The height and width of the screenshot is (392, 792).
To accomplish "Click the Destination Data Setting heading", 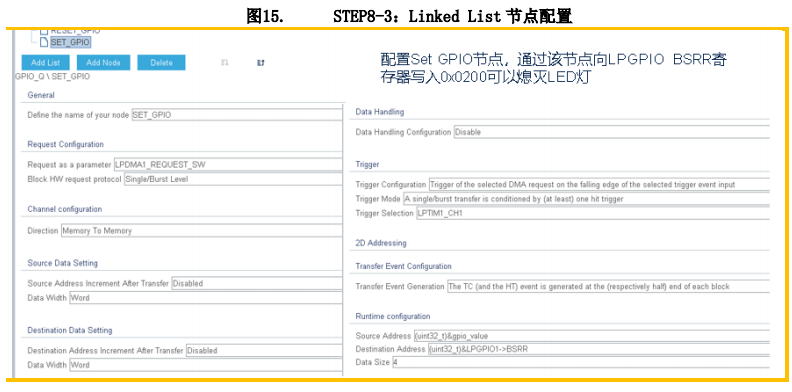I will coord(70,330).
